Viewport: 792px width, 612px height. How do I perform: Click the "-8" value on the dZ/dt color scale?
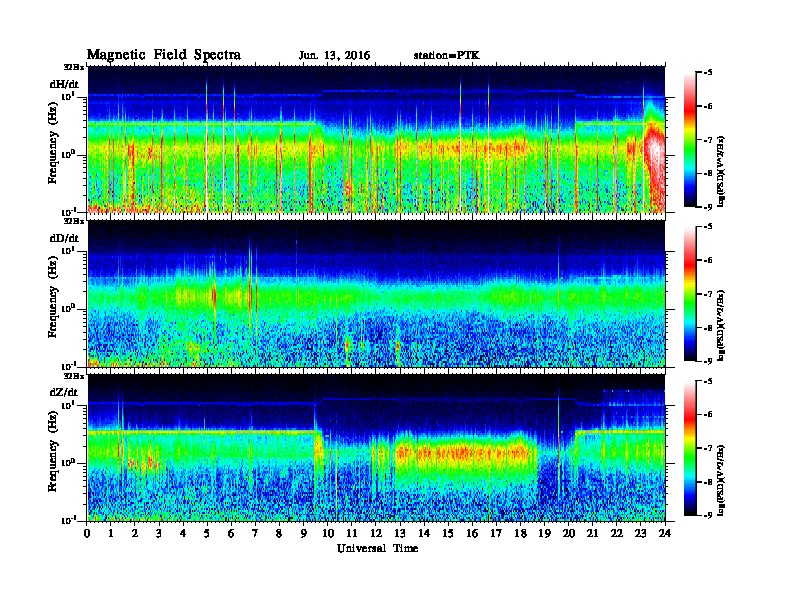[707, 482]
